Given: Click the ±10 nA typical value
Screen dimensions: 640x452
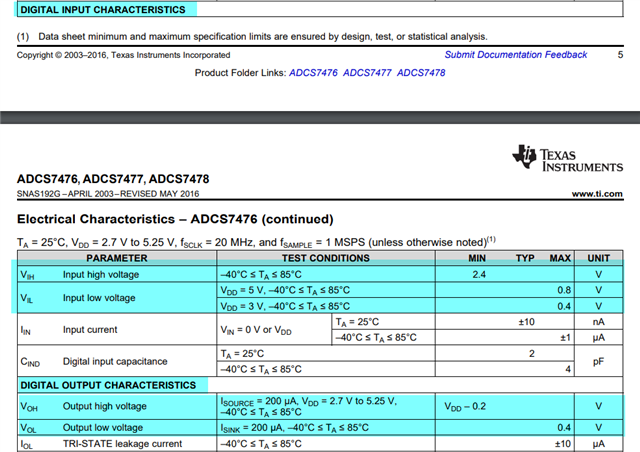Looking at the screenshot, I should coord(527,322).
